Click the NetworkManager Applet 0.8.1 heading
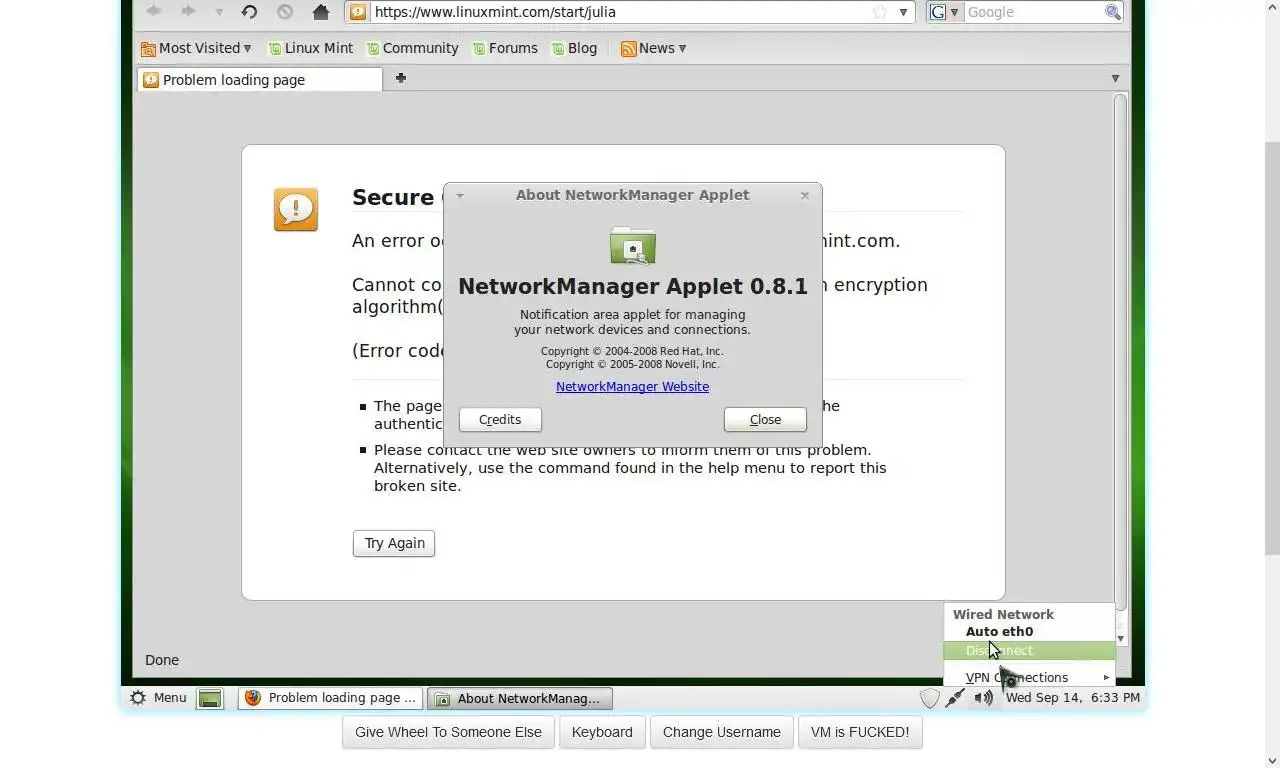1280x768 pixels. pyautogui.click(x=633, y=286)
